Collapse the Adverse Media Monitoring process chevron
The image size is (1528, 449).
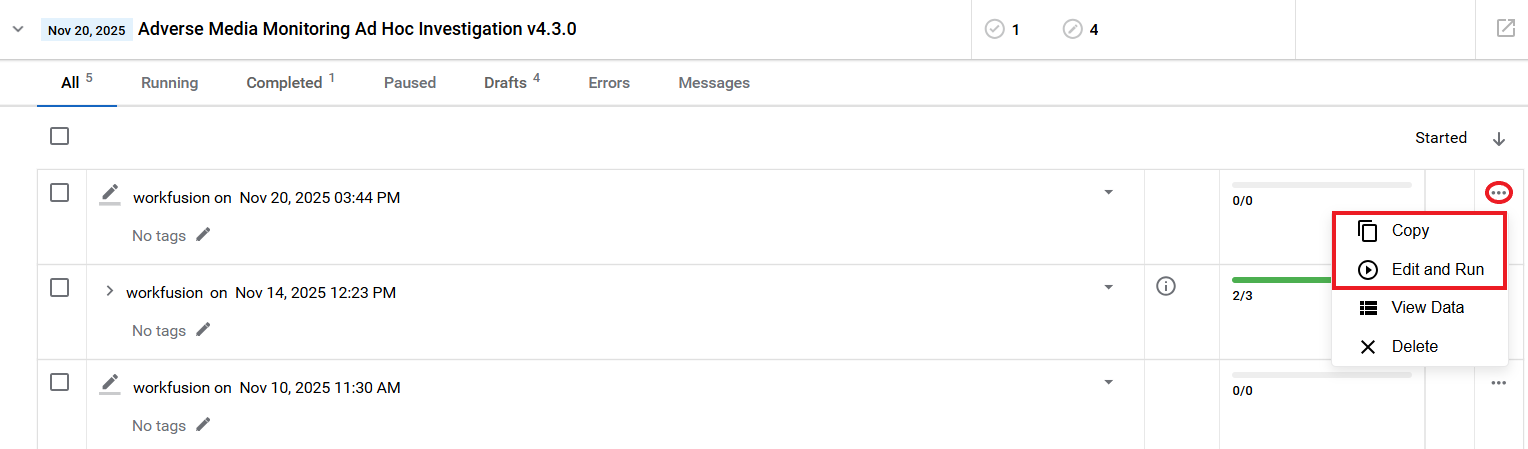click(x=18, y=29)
